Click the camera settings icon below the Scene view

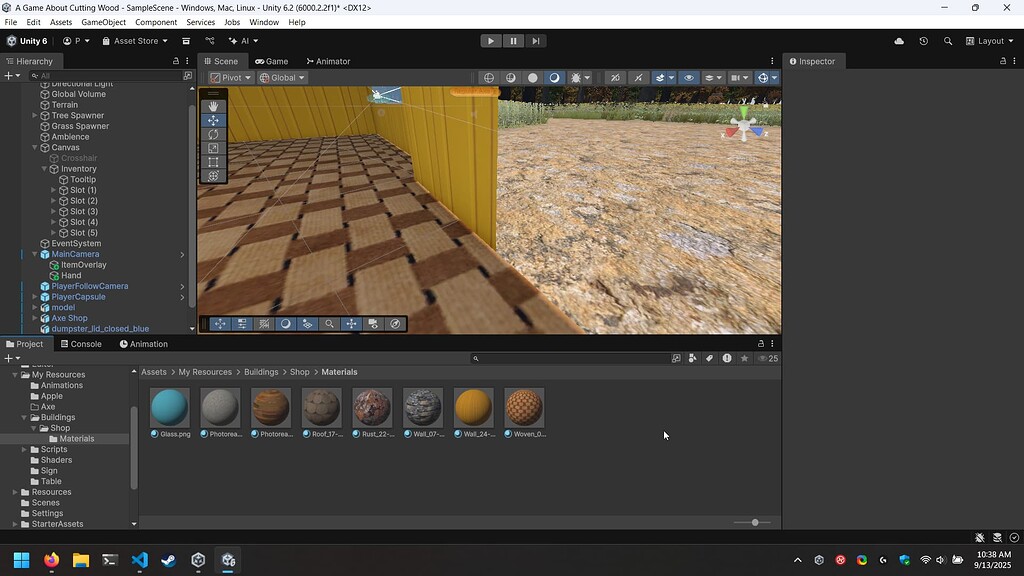(374, 324)
